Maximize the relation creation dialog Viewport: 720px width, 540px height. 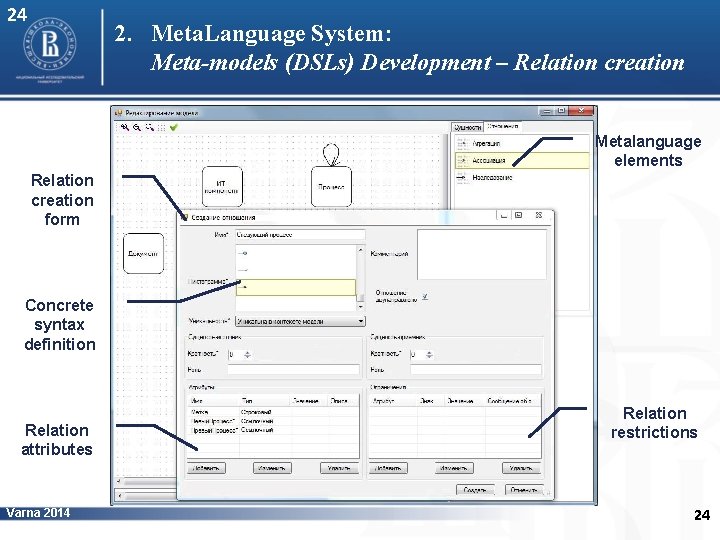coord(518,215)
